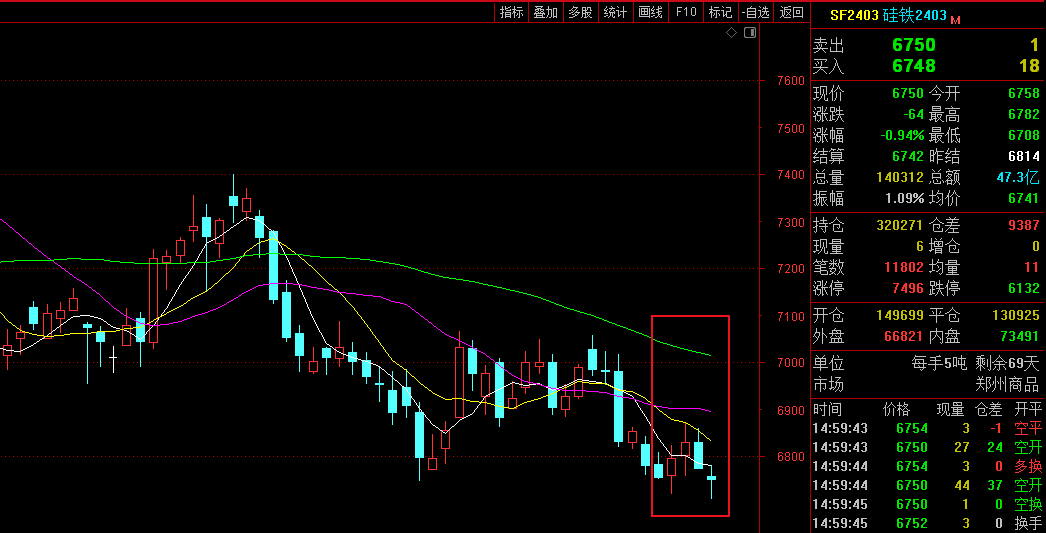
Task: Open the 统计 statistics tool
Action: point(615,12)
